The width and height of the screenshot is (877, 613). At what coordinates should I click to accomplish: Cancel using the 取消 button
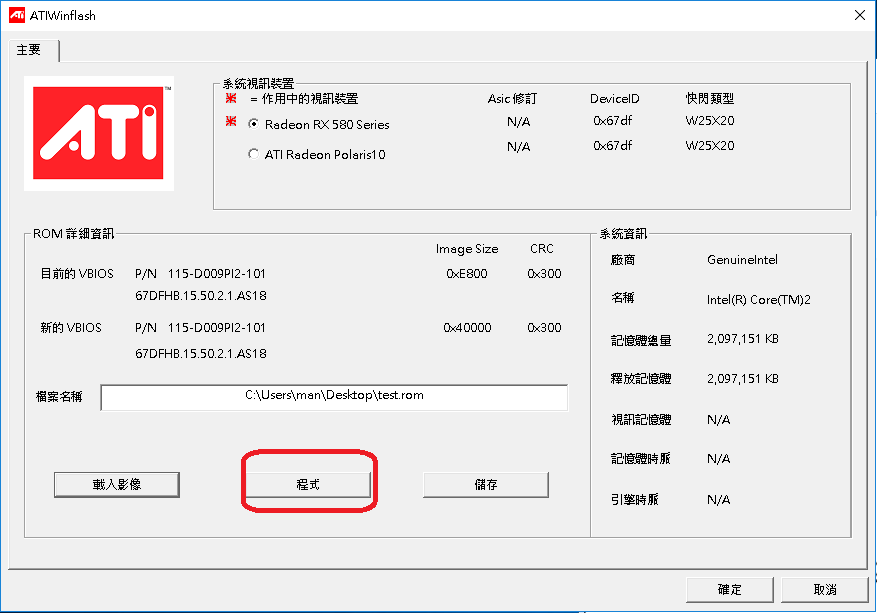(x=824, y=590)
